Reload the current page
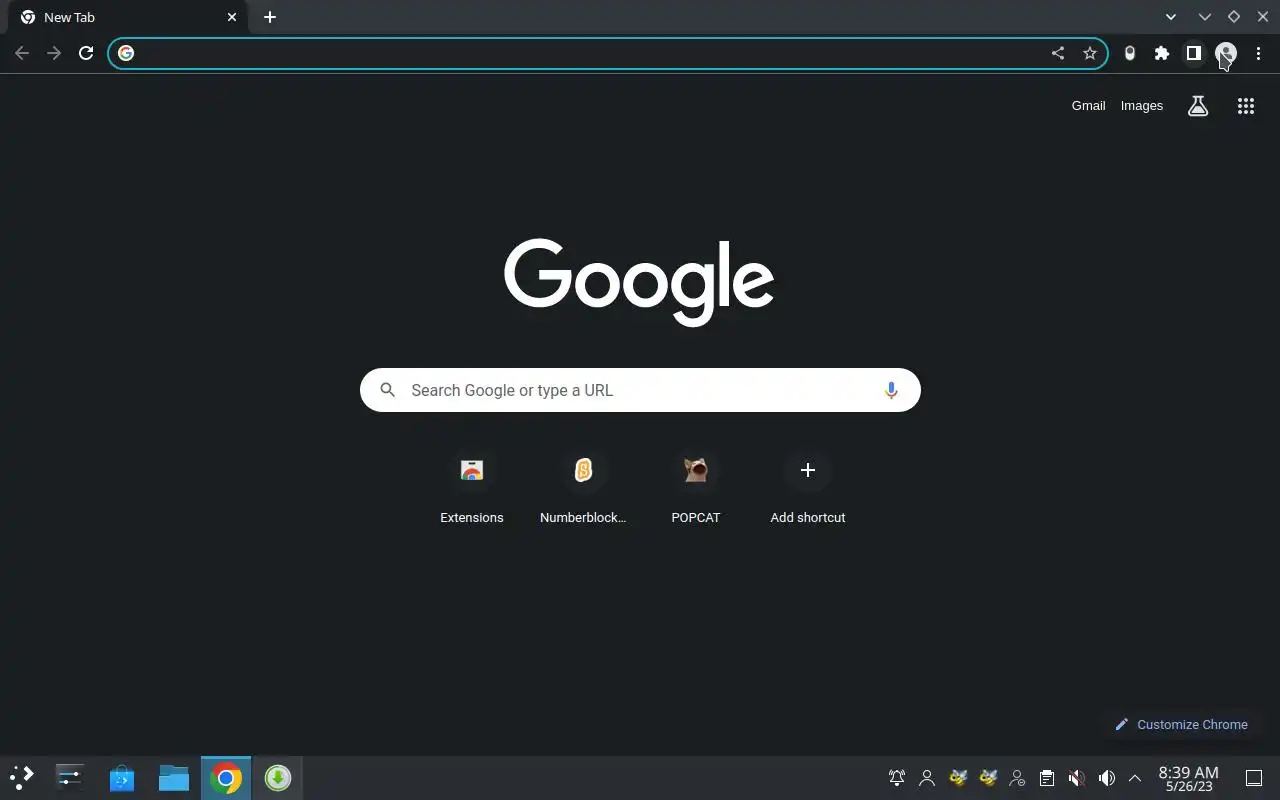Screen dimensions: 1280x800 click(x=86, y=53)
